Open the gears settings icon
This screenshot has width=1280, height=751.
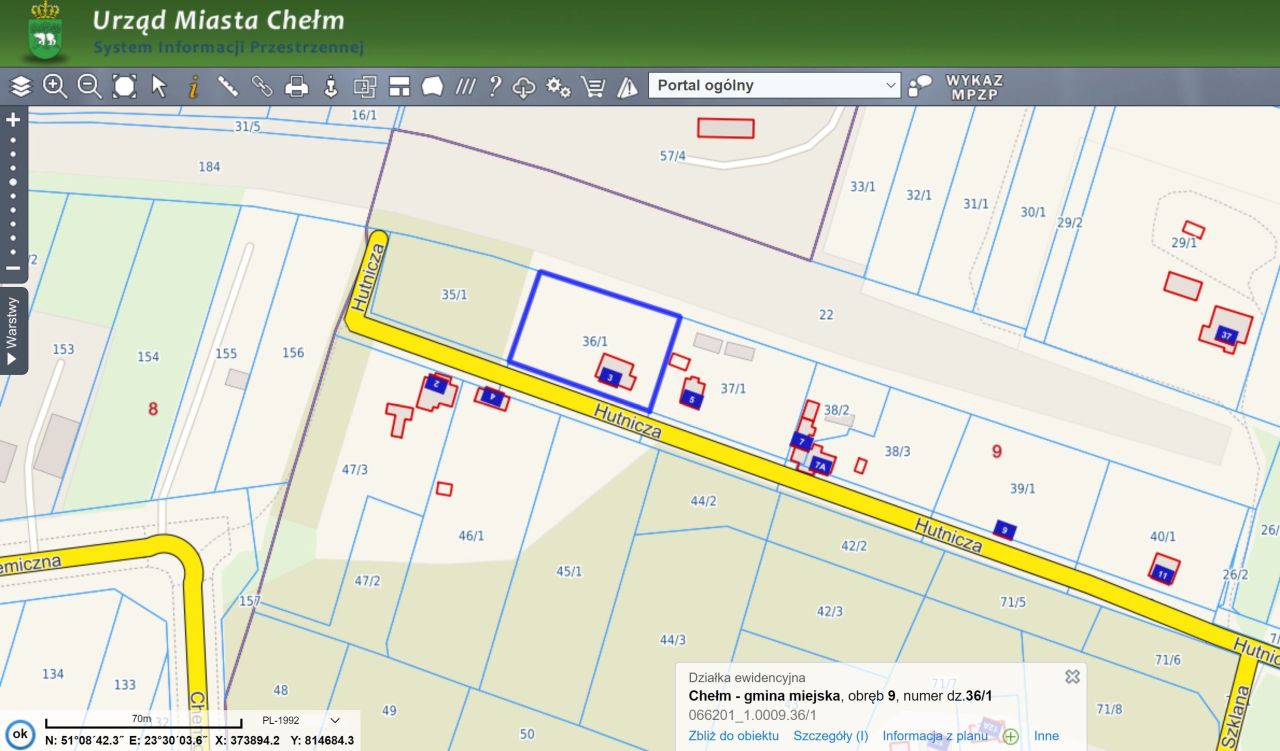click(558, 87)
